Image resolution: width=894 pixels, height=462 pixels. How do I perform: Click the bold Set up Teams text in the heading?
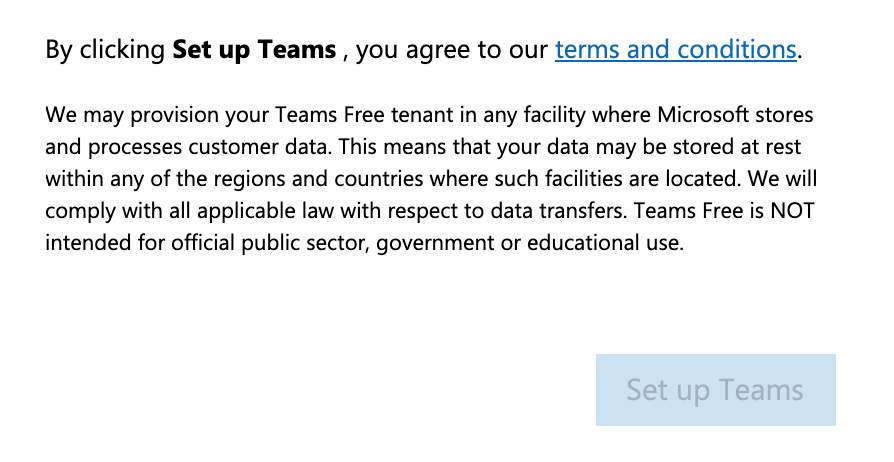tap(254, 49)
